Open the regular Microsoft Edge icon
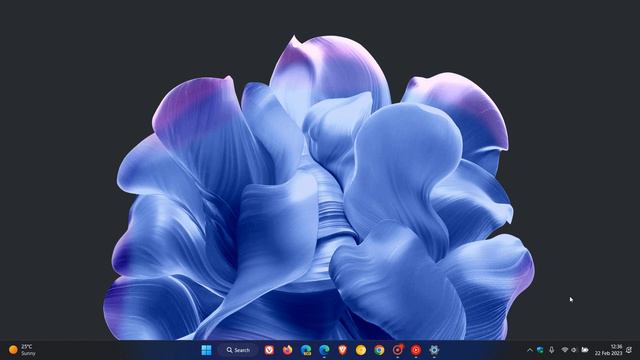This screenshot has width=640, height=360. (324, 350)
